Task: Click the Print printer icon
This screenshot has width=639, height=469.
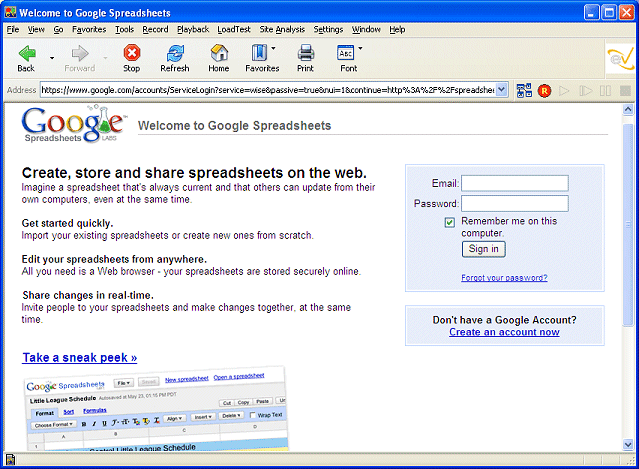Action: 306,53
